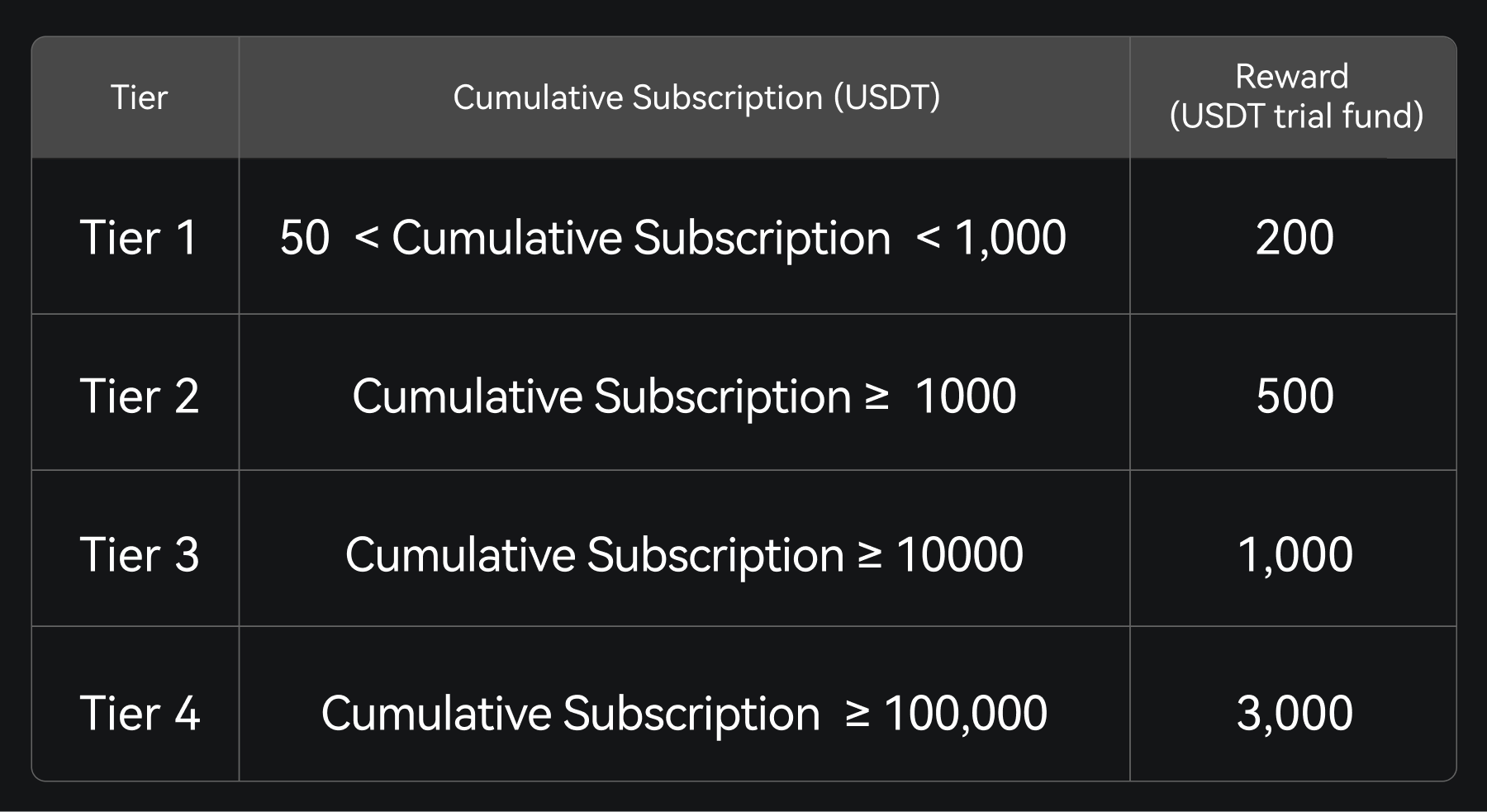Select the 3,000 reward value
Screen dimensions: 1487x812
(x=1295, y=713)
